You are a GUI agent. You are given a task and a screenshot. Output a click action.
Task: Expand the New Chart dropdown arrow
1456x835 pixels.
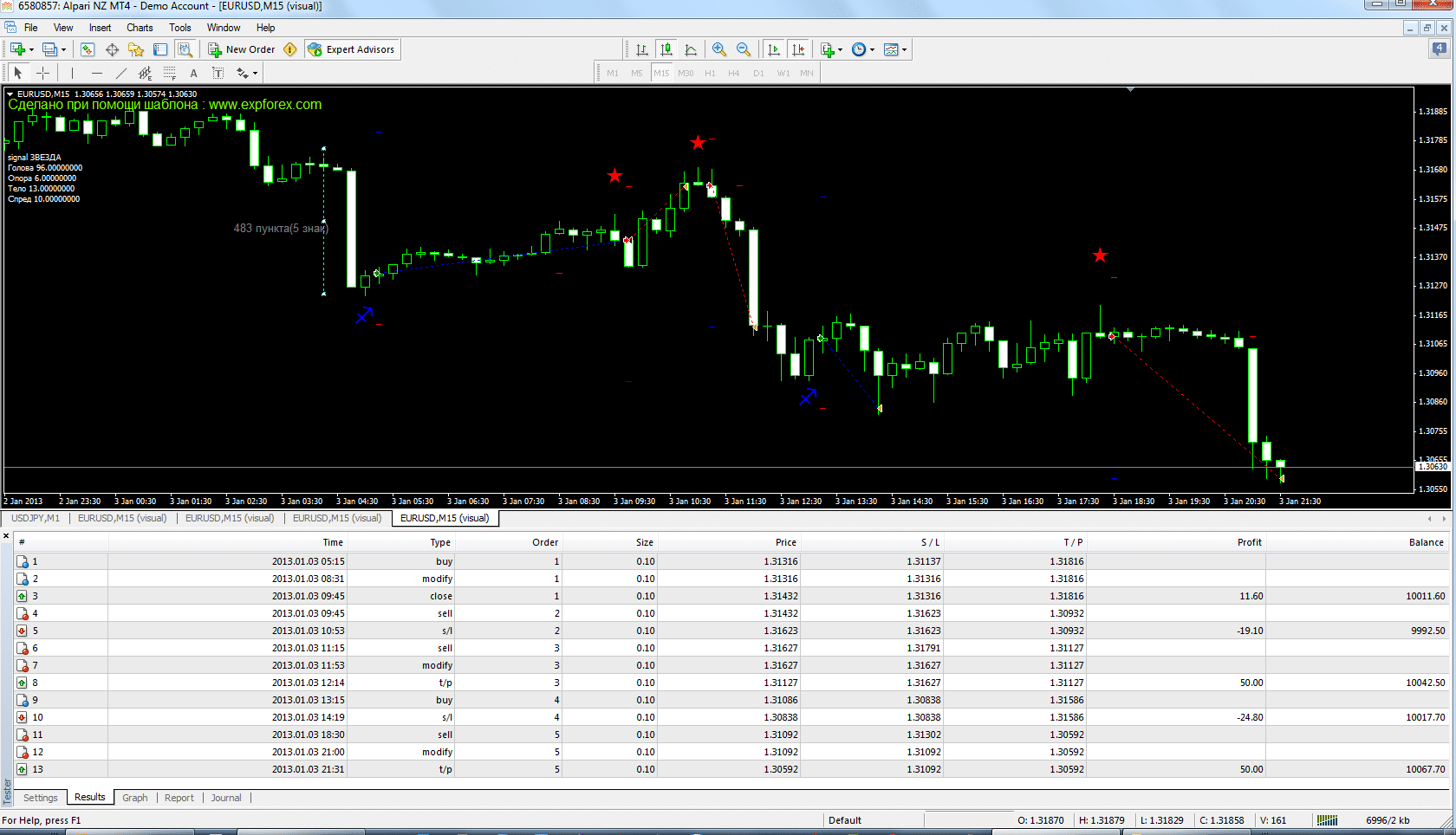coord(32,49)
